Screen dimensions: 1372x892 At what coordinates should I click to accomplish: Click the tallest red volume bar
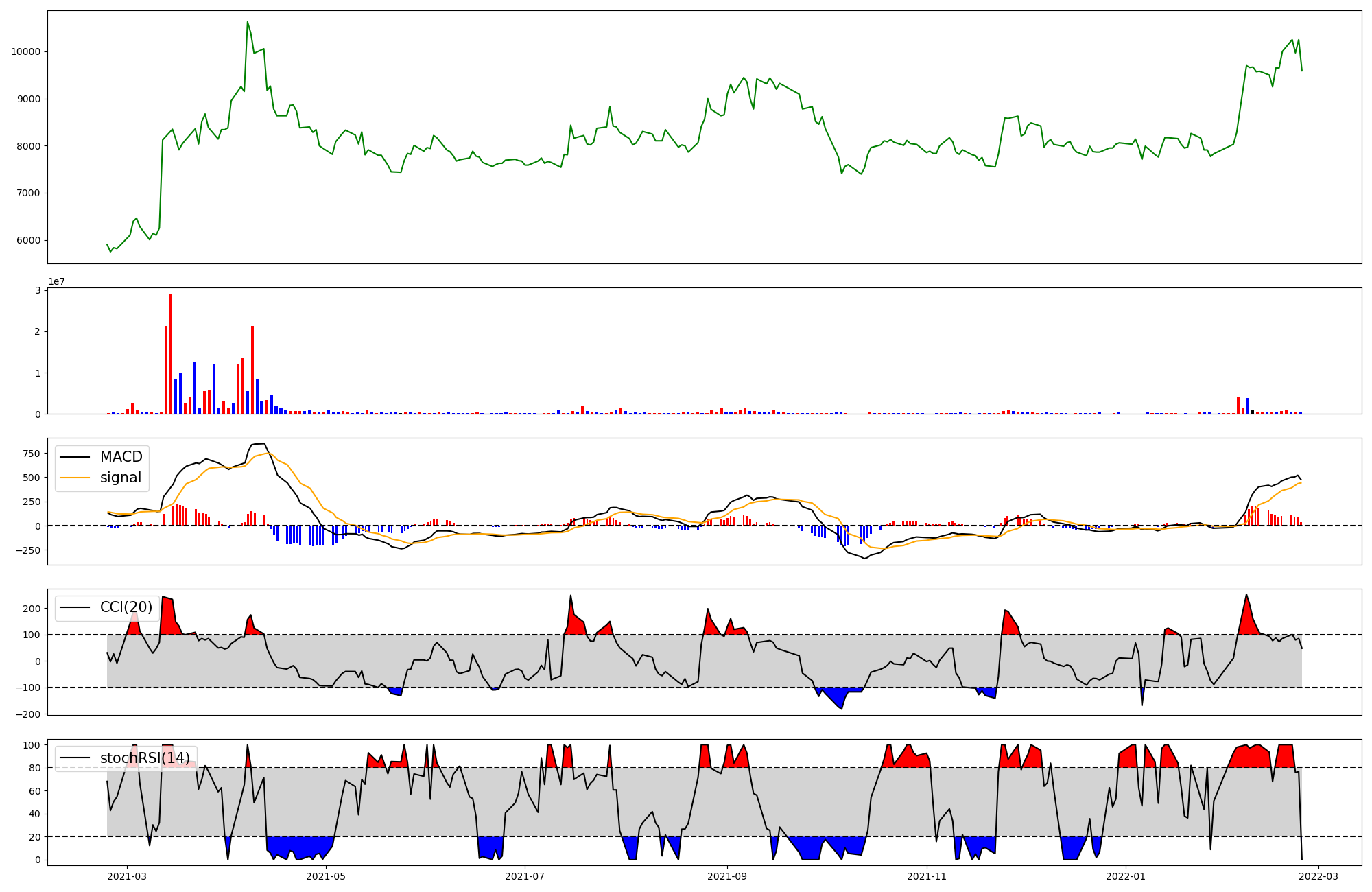click(171, 353)
